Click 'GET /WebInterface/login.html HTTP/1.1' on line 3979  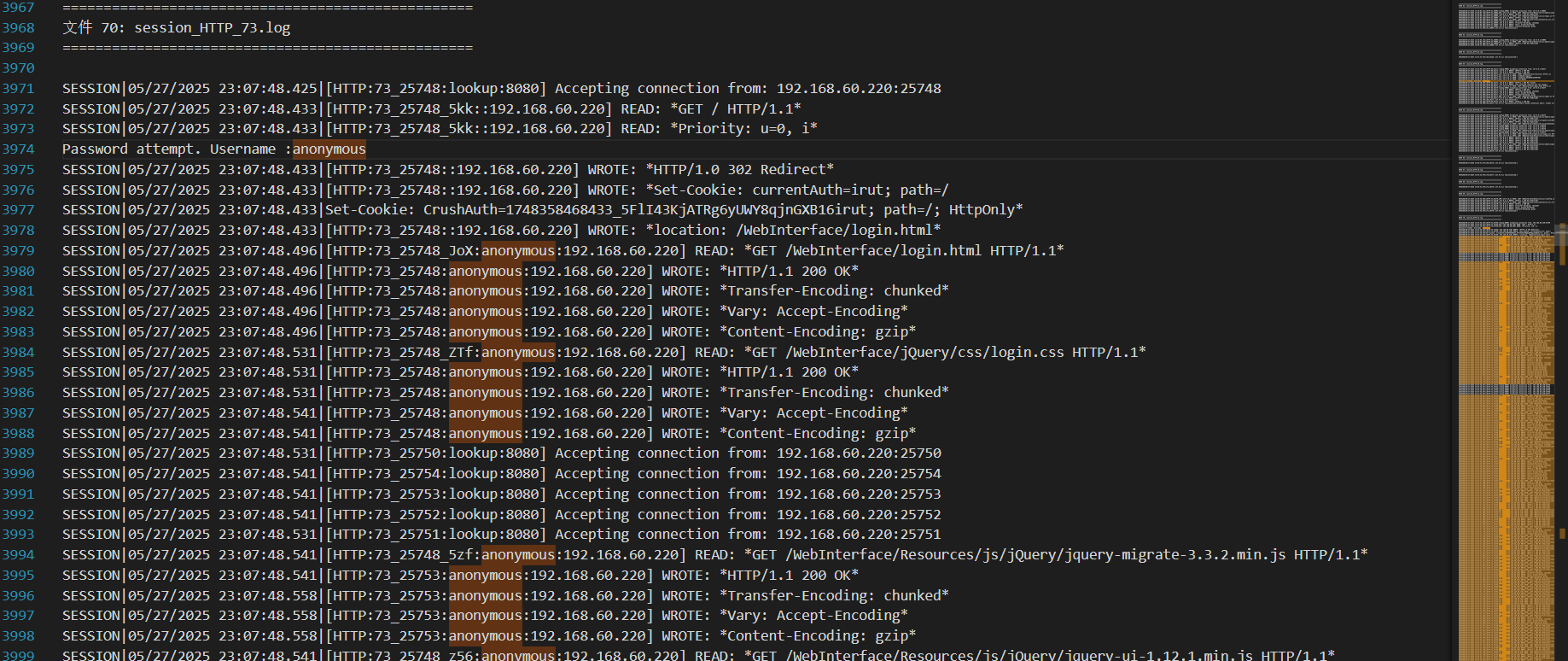903,251
